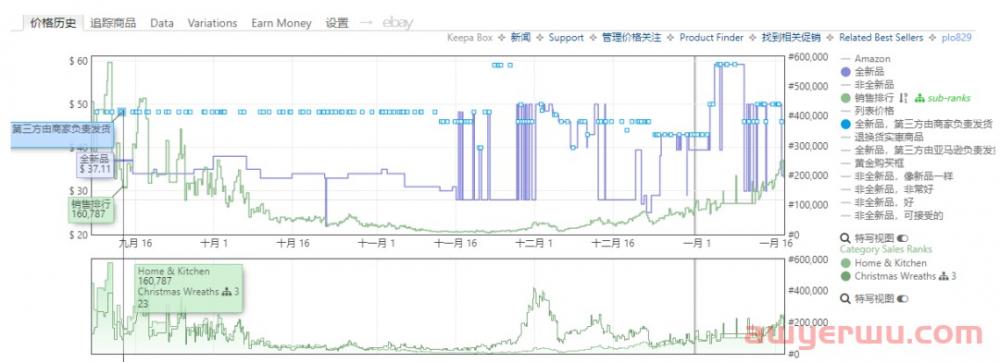
Task: Open the 价格历史 tab
Action: tap(53, 23)
